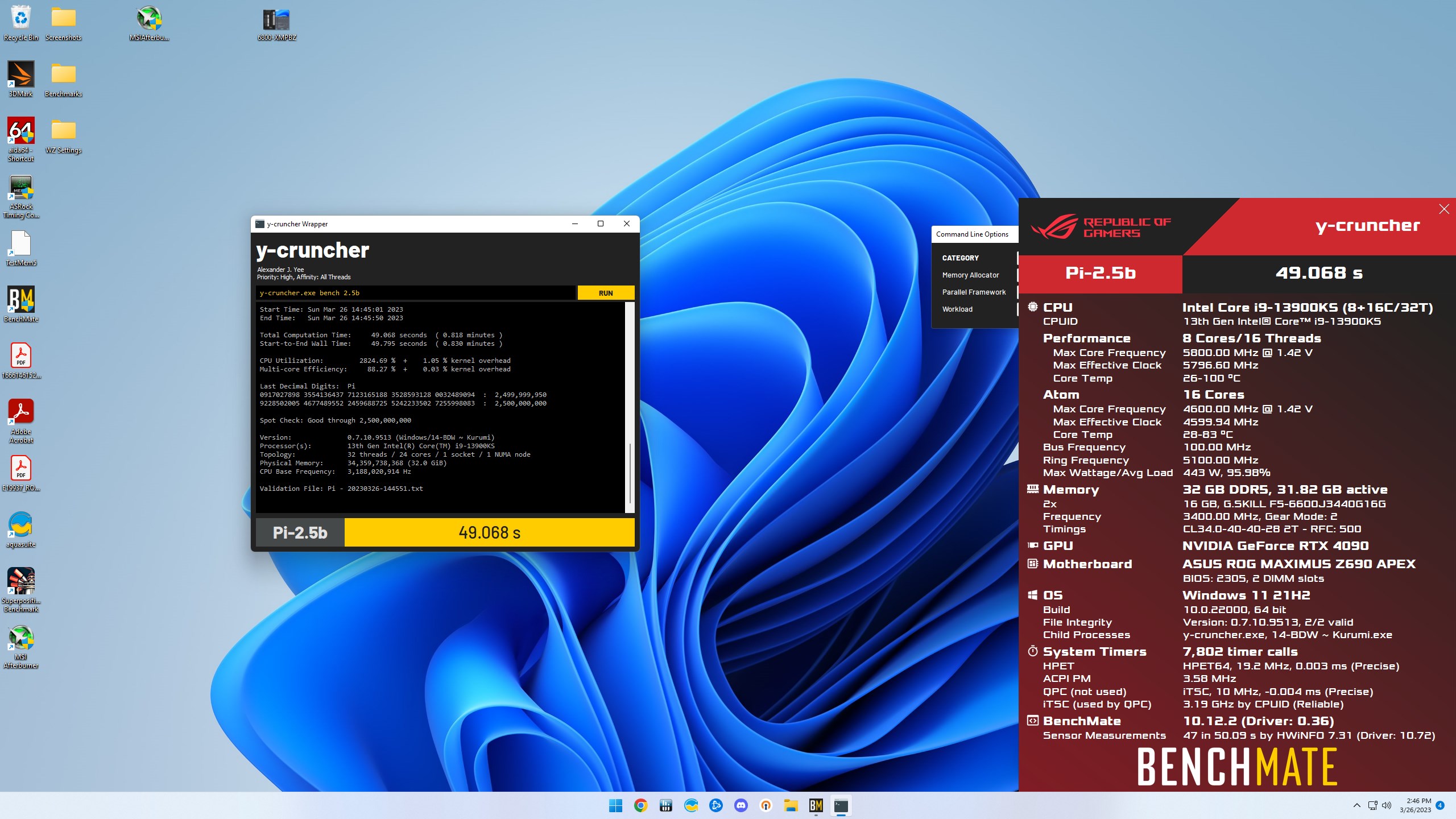Select the Parallel Framework category
This screenshot has width=1456, height=819.
[974, 292]
